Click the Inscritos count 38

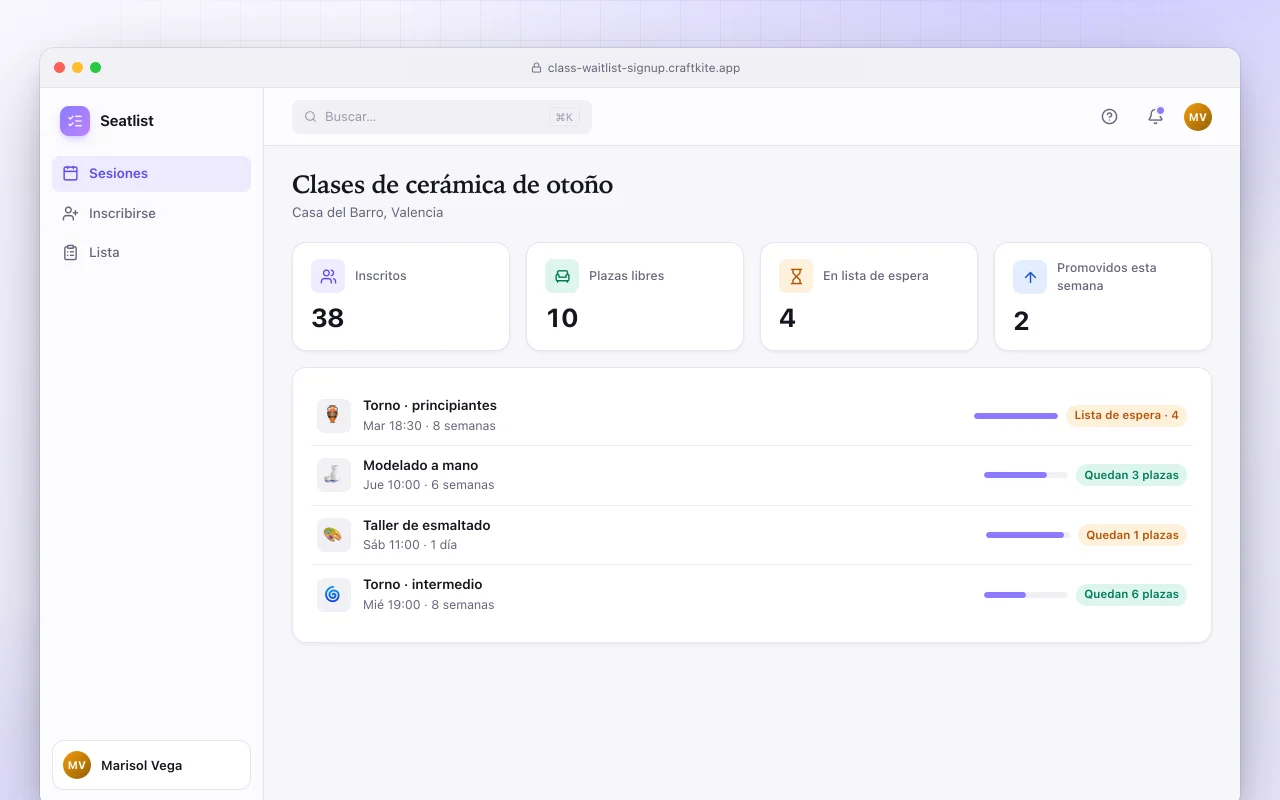point(328,318)
